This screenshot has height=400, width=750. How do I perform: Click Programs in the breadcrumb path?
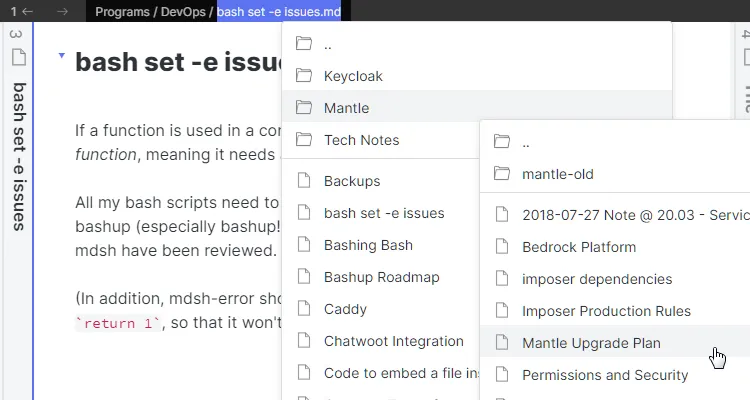pos(123,12)
